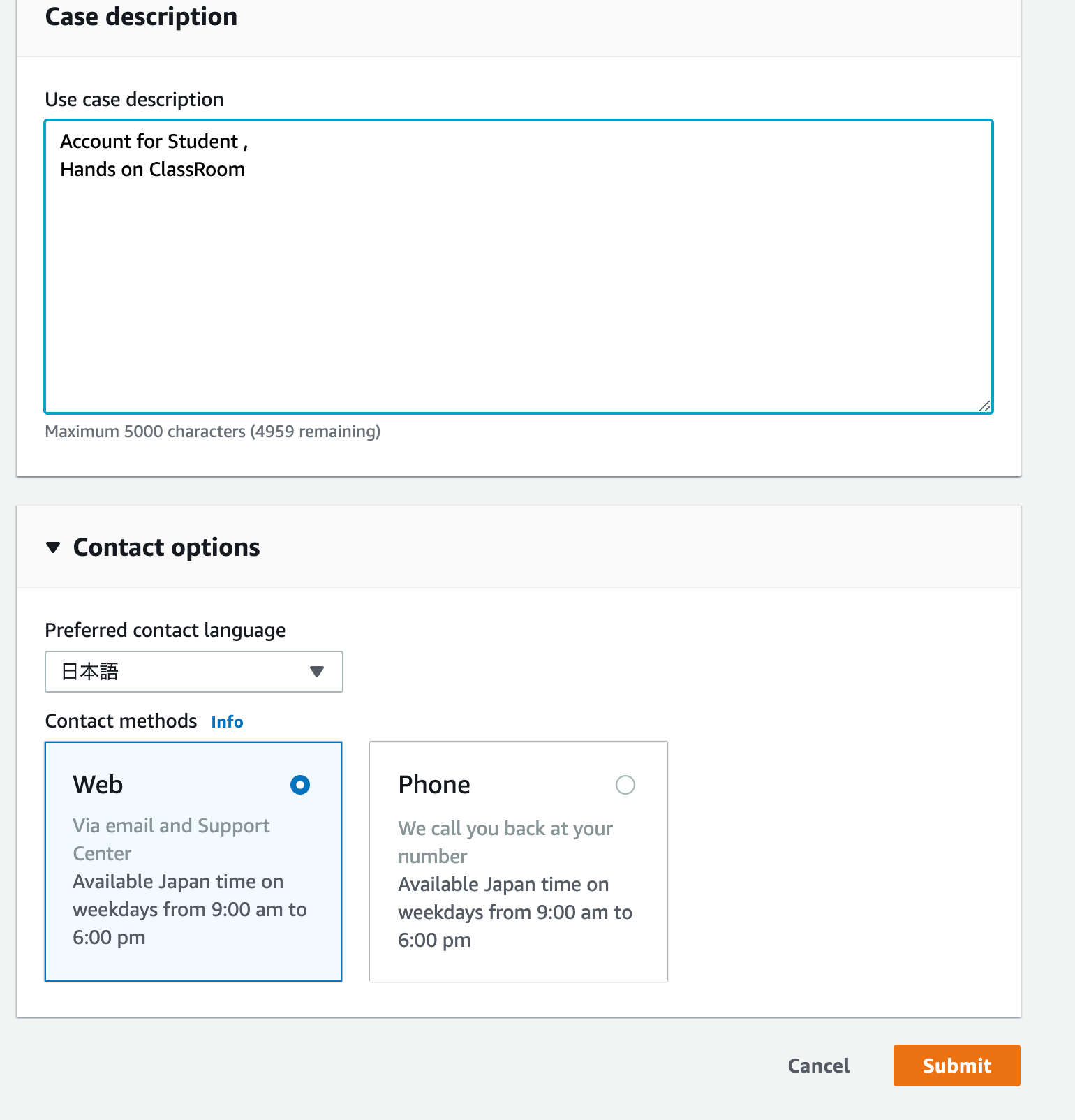Choose the Web contact card
This screenshot has width=1075, height=1120.
[193, 862]
